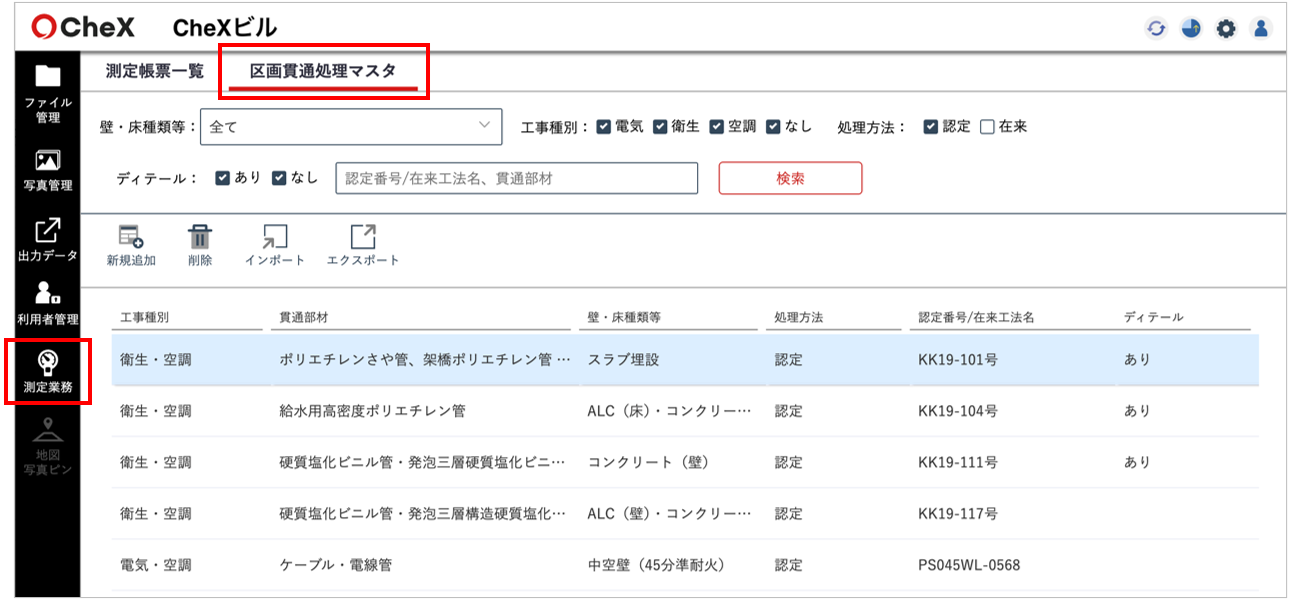Expand the 壁・床種類等 dropdown
Screen dimensions: 1293x604
350,127
